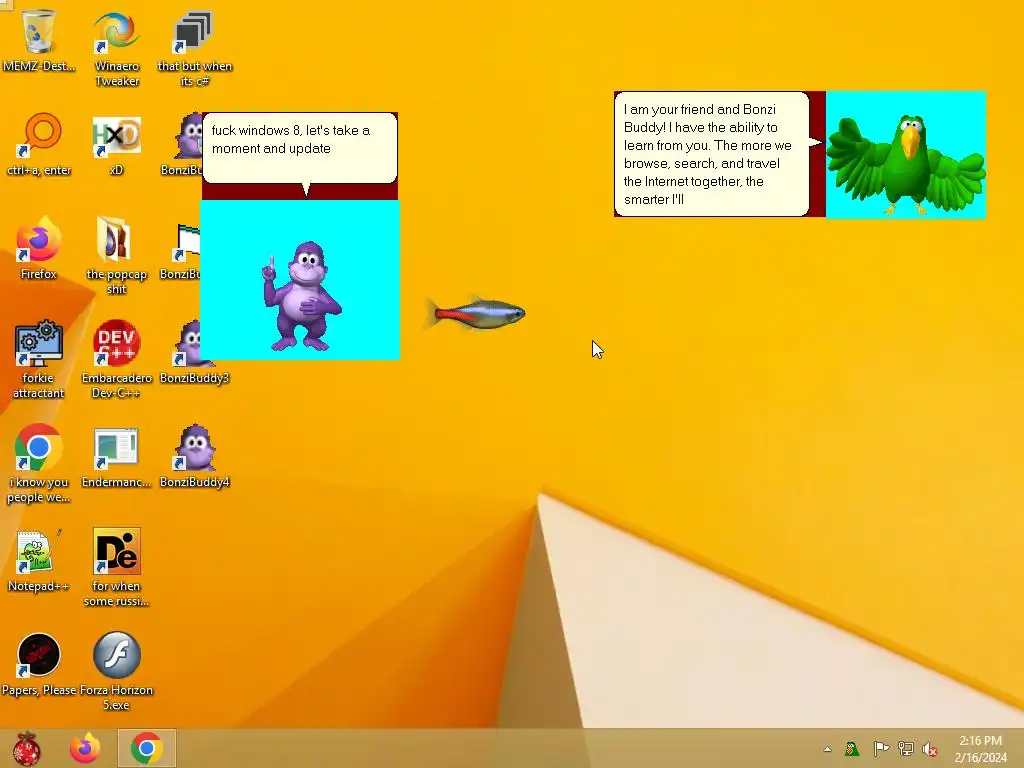Open the Endermanc... shortcut
The width and height of the screenshot is (1024, 768).
click(116, 456)
